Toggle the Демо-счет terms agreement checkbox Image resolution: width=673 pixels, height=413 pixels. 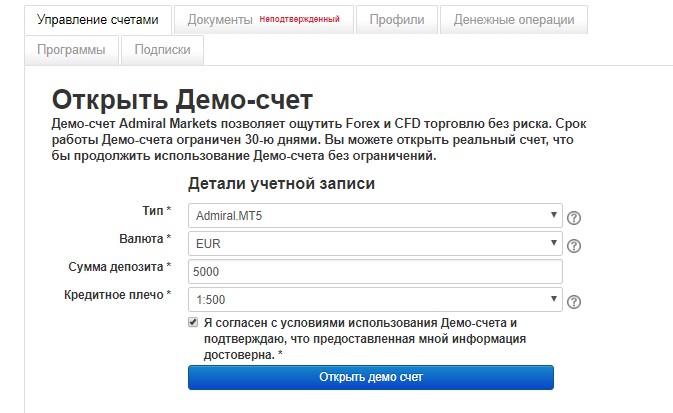coord(193,322)
